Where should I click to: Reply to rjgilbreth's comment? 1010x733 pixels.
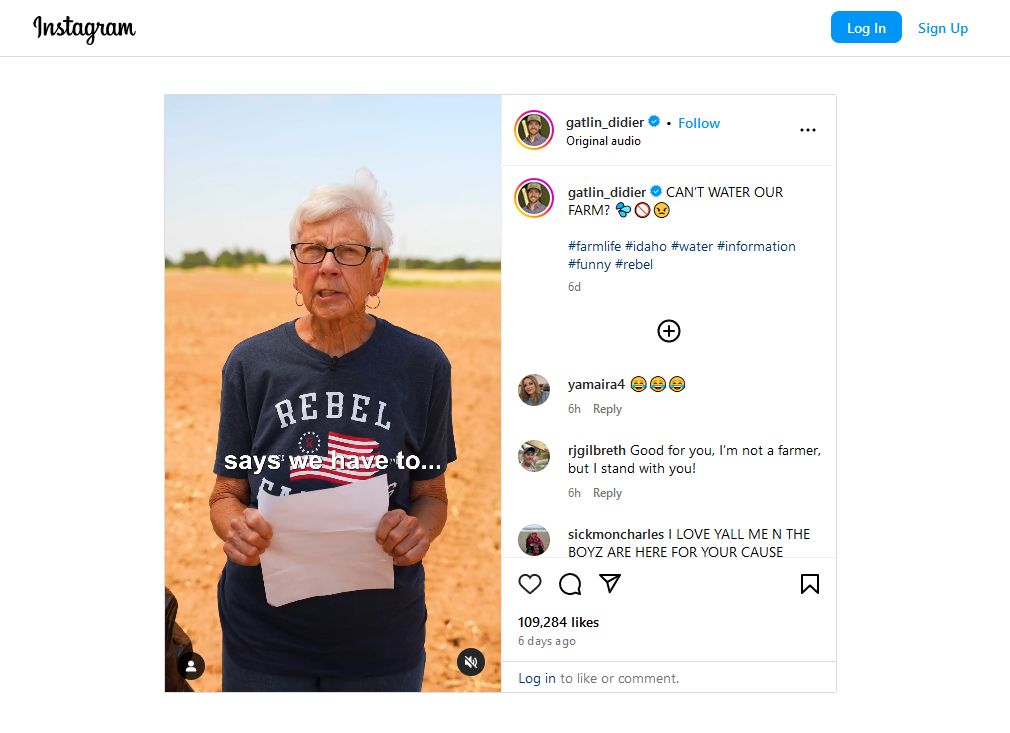click(x=607, y=493)
